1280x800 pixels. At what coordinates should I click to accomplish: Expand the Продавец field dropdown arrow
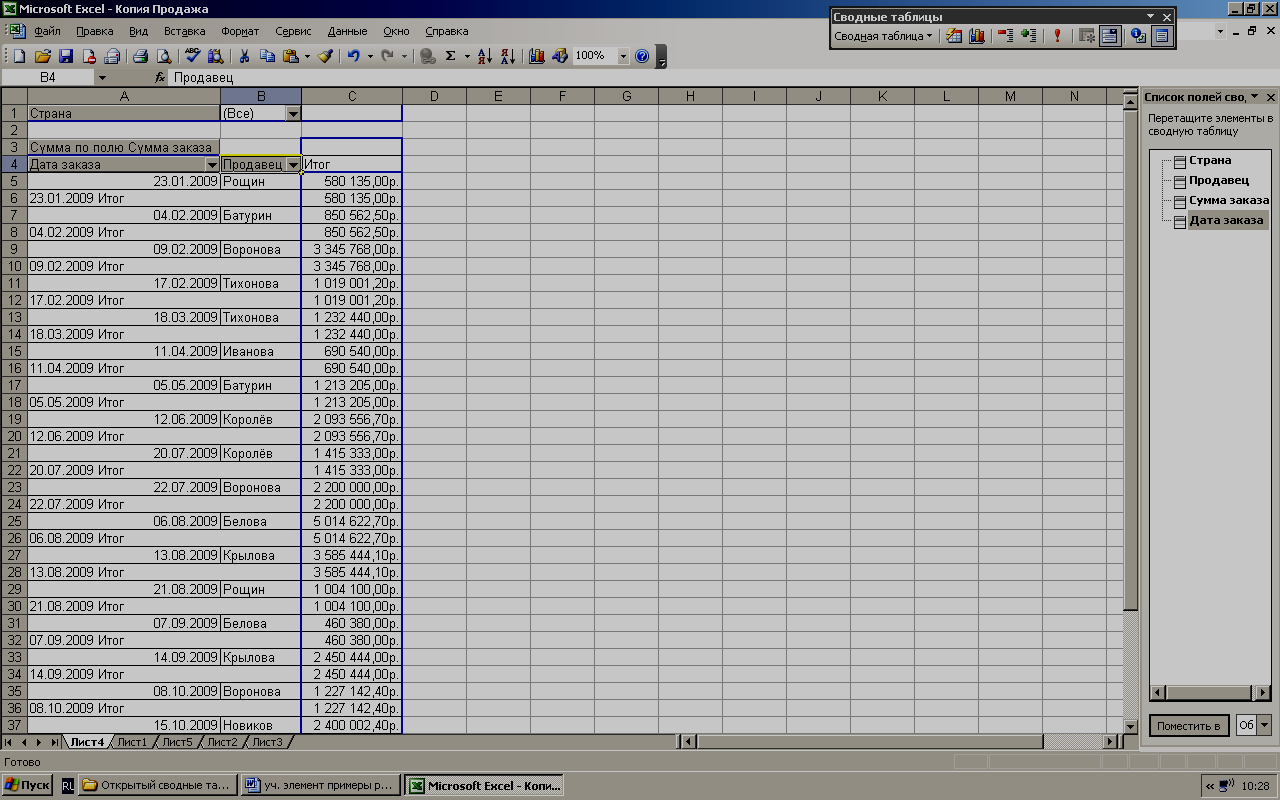[x=293, y=165]
